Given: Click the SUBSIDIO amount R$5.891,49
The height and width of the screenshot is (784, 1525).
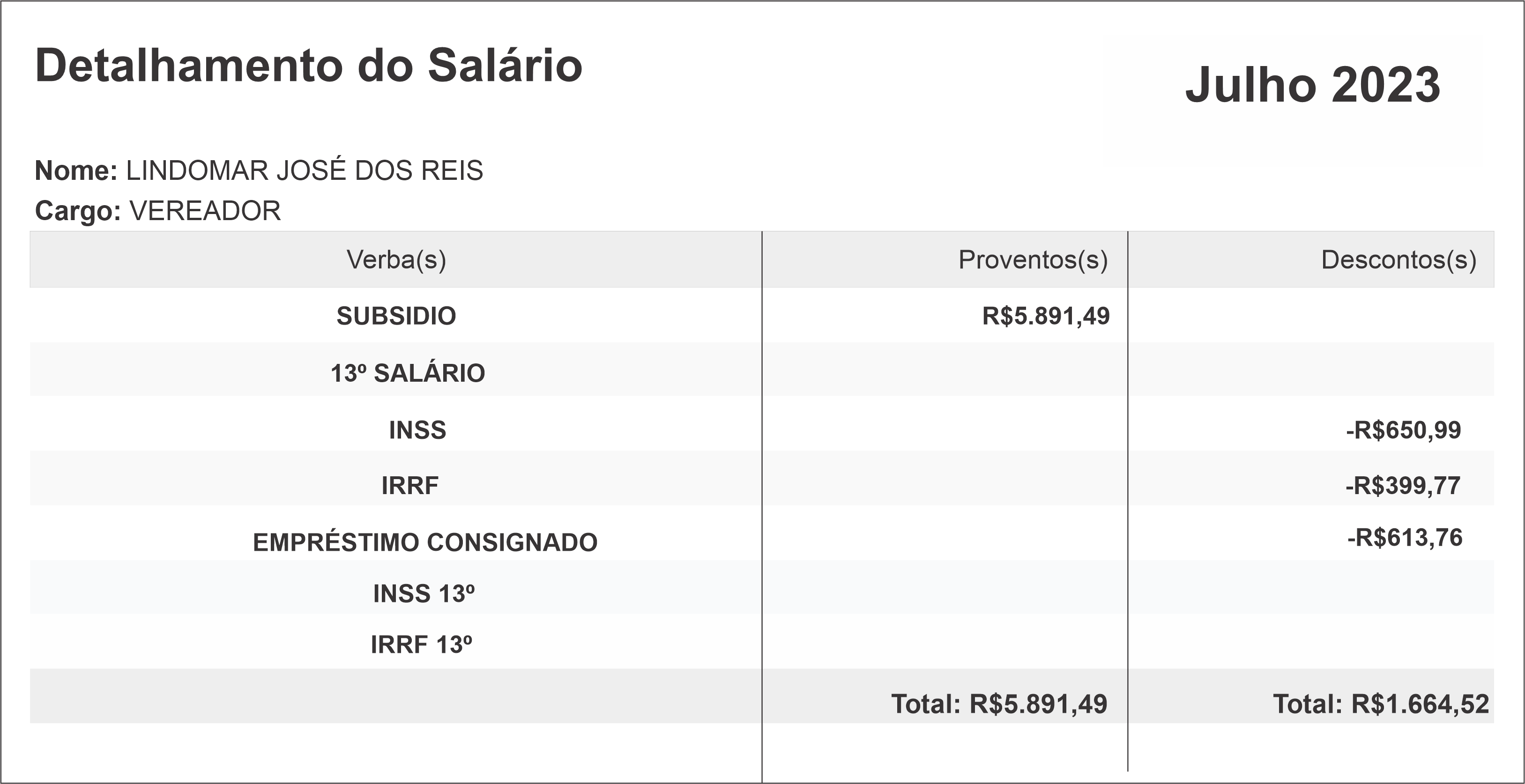Looking at the screenshot, I should [x=1045, y=316].
